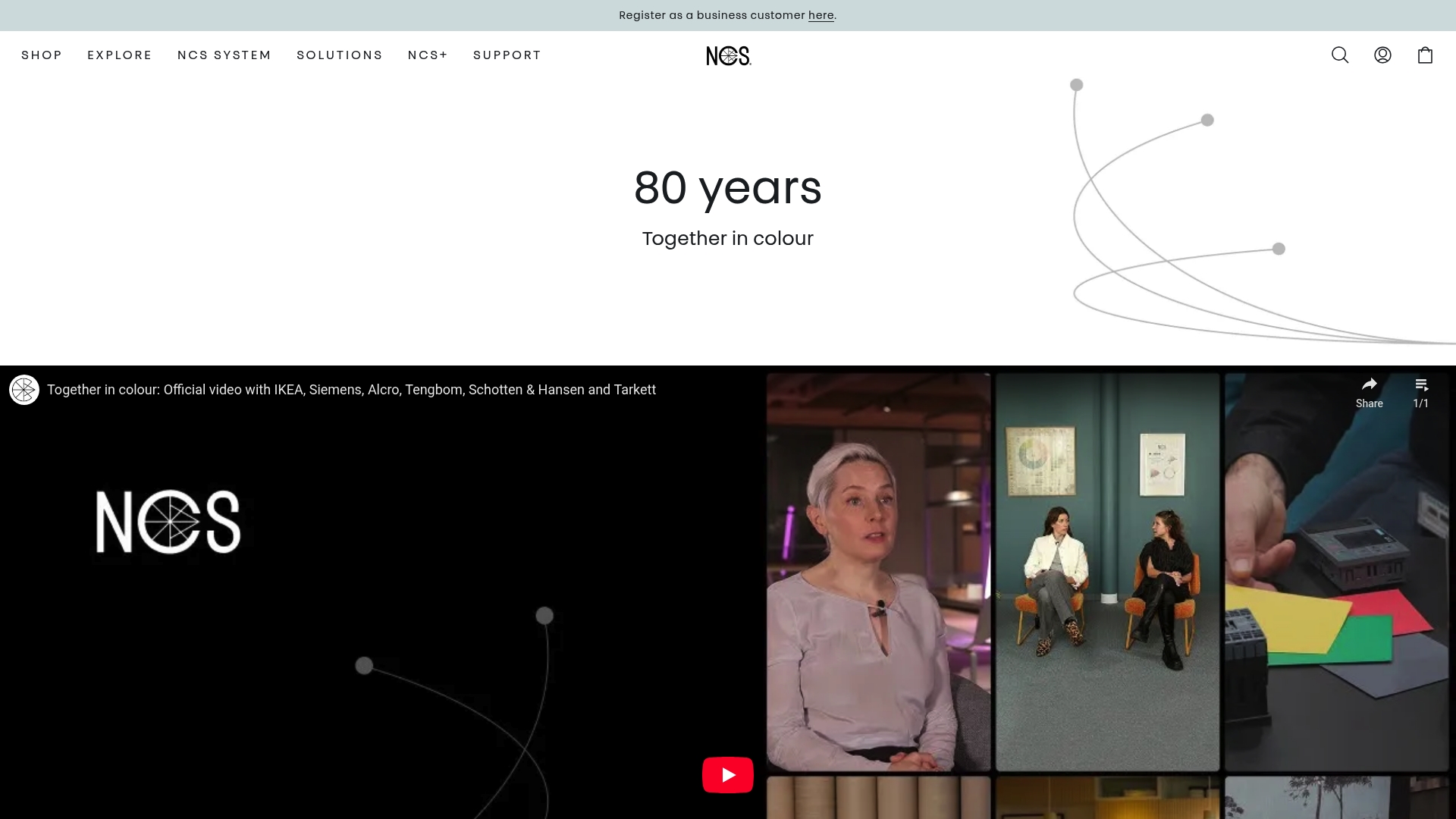Open the SUPPORT menu
The image size is (1456, 819).
(507, 55)
